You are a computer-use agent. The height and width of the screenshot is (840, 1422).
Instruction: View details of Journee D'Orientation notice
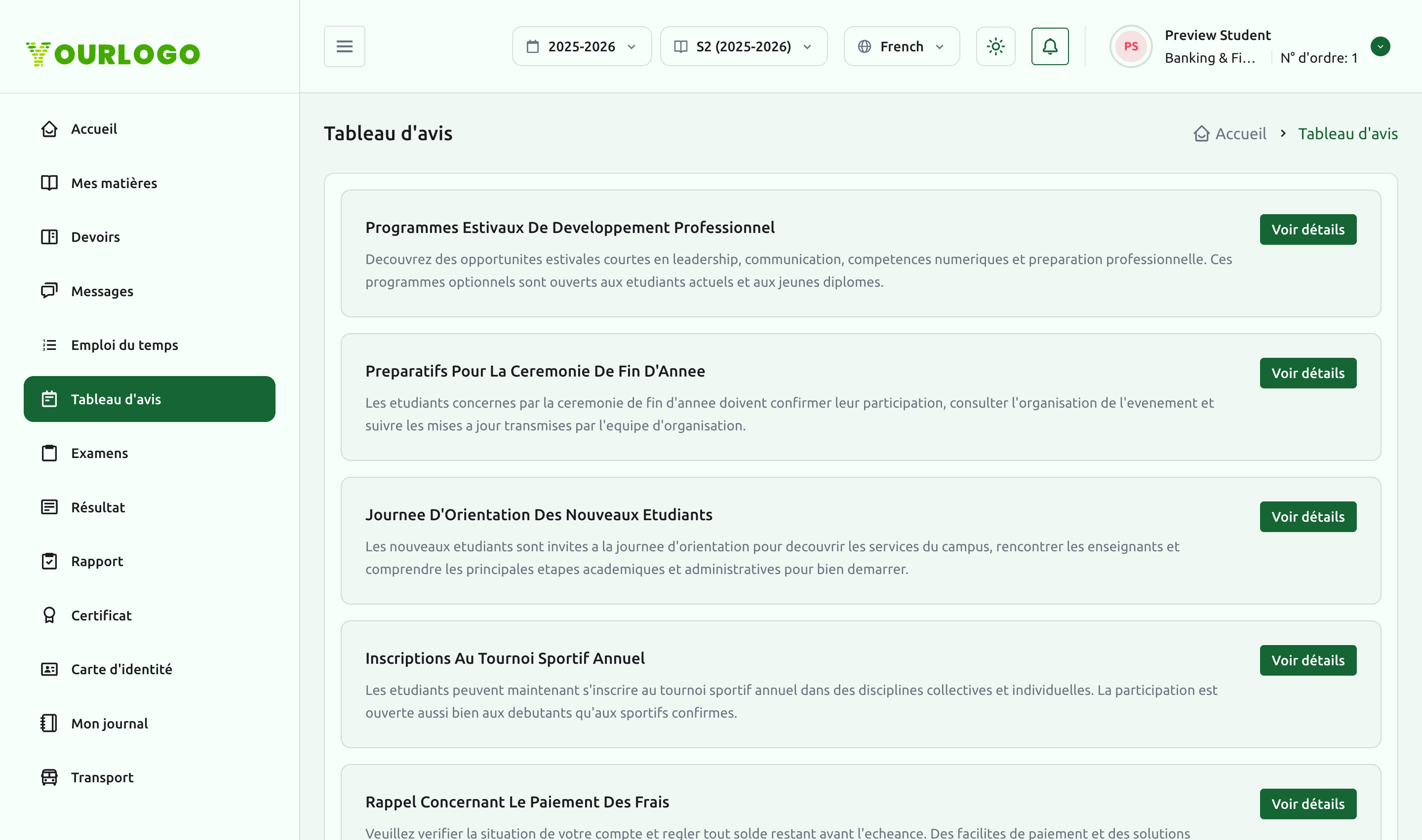pos(1307,517)
